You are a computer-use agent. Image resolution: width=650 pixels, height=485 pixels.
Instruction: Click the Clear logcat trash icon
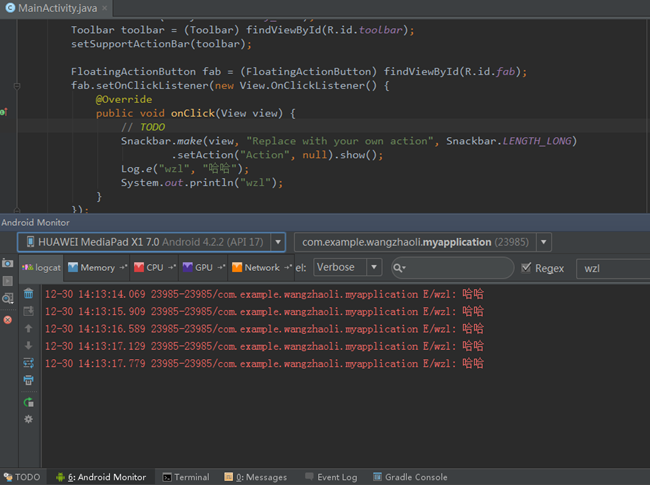(28, 293)
